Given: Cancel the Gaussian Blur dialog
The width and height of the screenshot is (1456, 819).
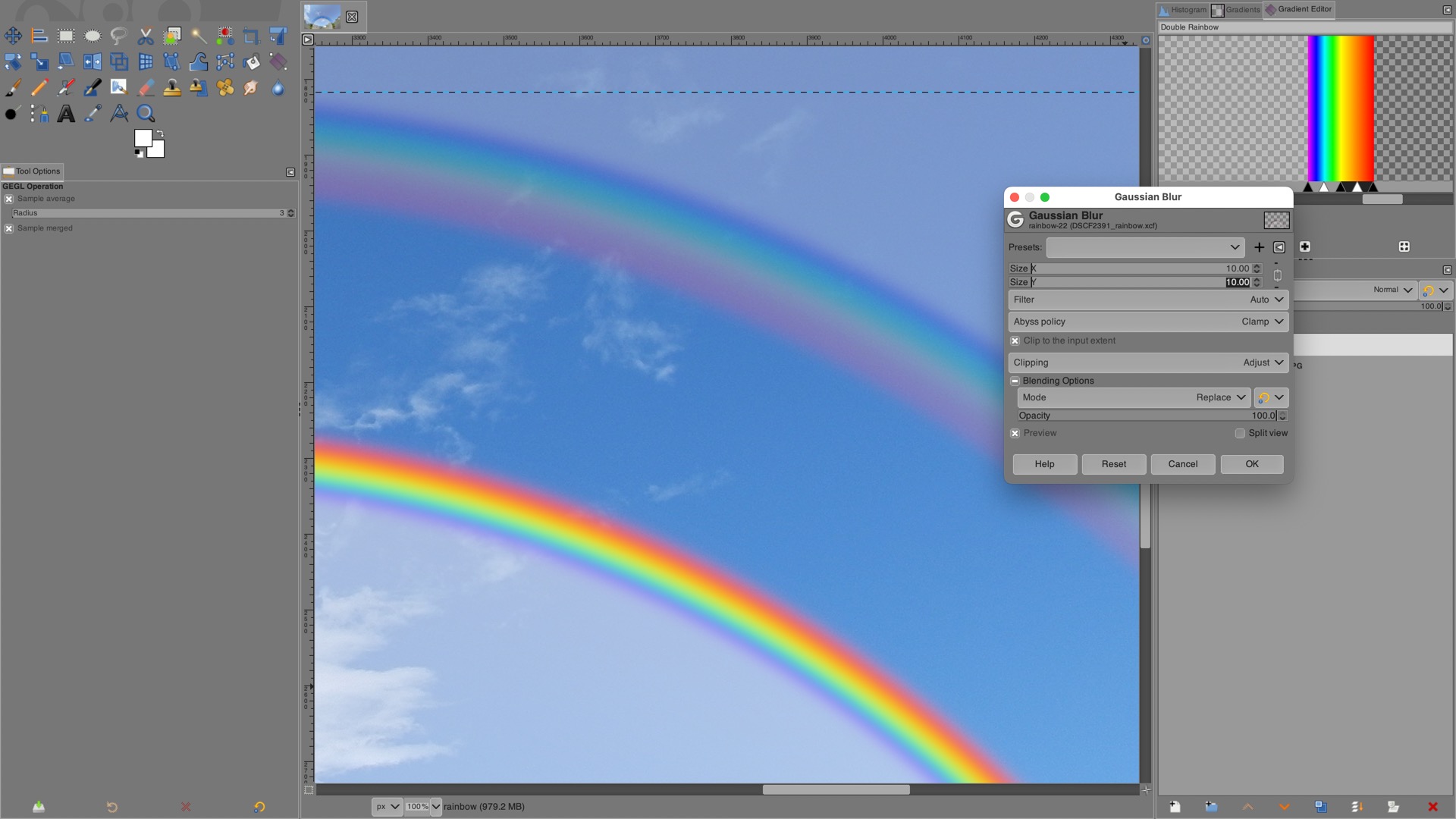Looking at the screenshot, I should click(1182, 464).
